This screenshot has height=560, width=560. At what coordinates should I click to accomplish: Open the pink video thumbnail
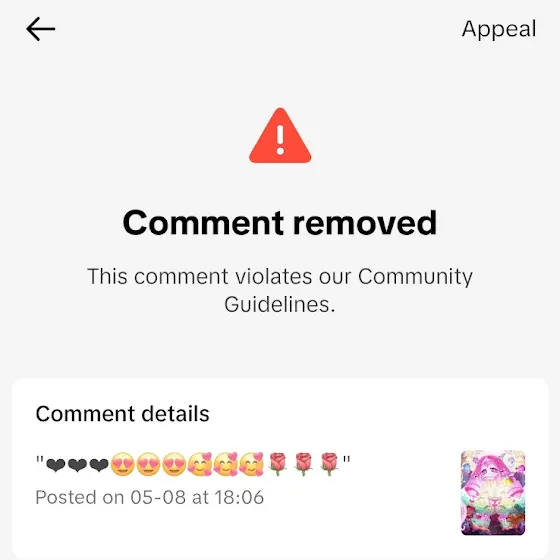[x=493, y=493]
